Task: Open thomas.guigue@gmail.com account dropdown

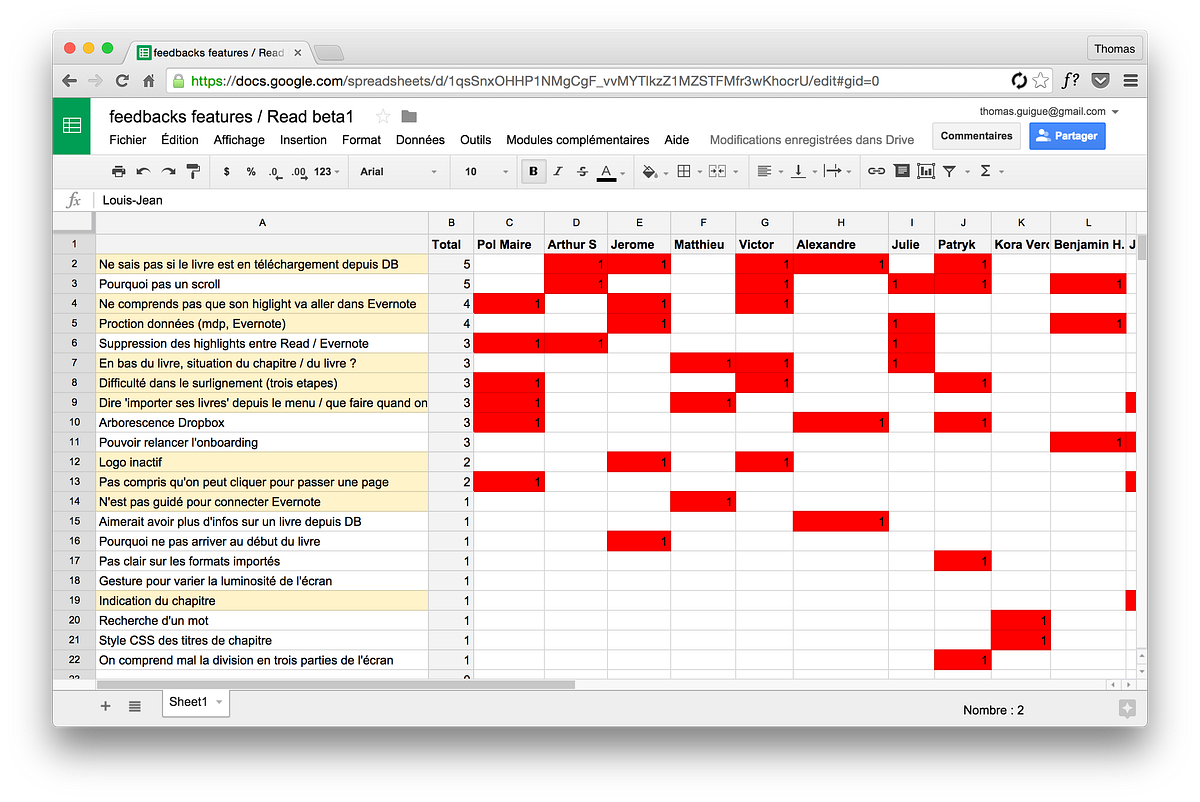Action: point(1049,111)
